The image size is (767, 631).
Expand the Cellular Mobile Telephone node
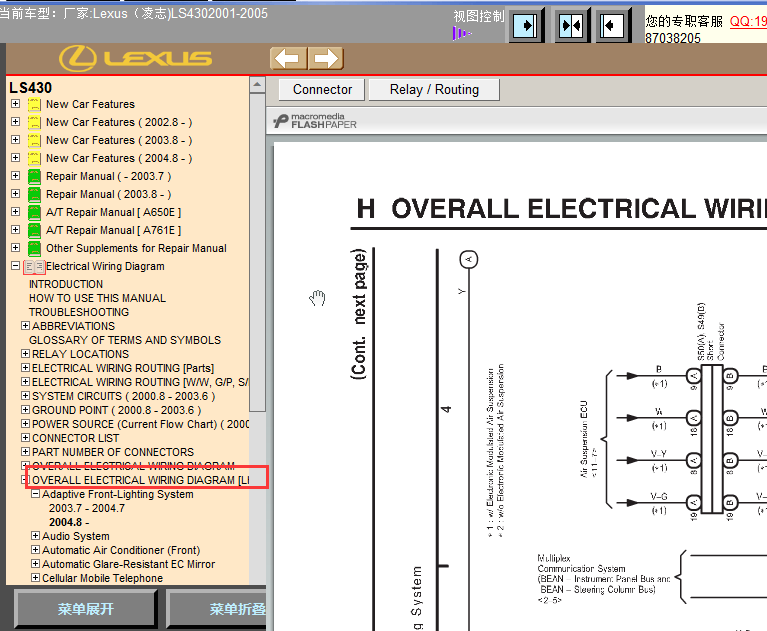[35, 578]
